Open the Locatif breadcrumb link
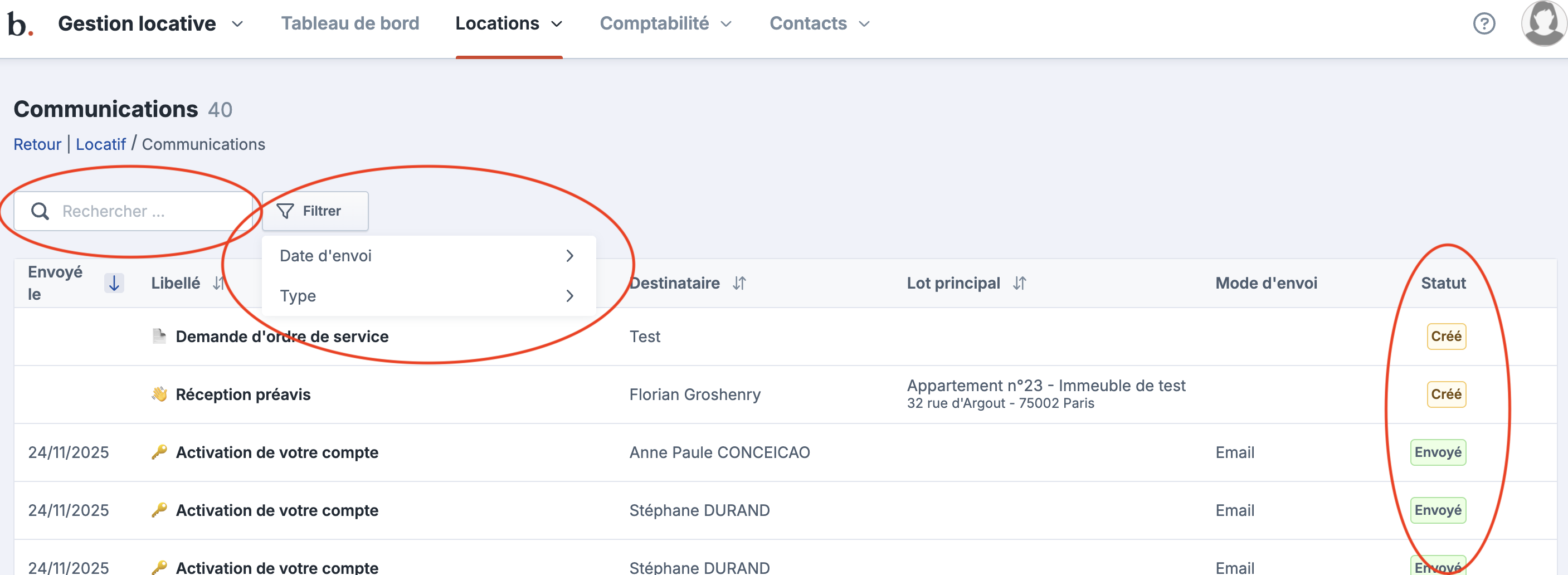Screen dimensions: 1568x575 pos(100,144)
